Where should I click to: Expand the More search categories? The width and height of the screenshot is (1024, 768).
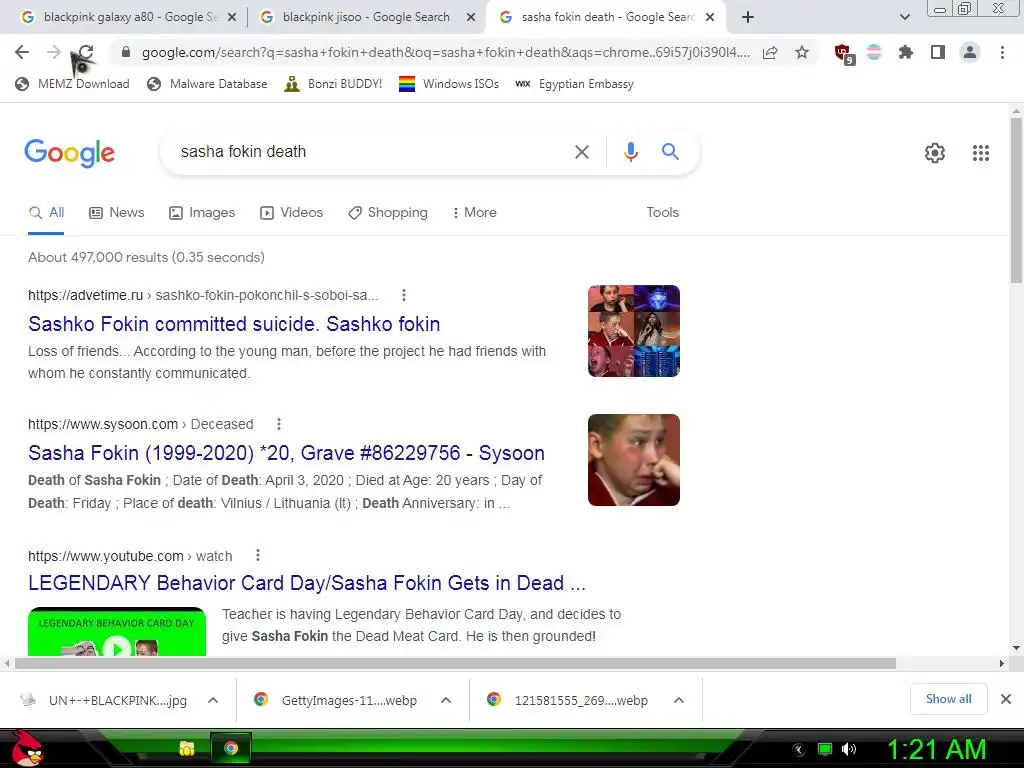[475, 212]
